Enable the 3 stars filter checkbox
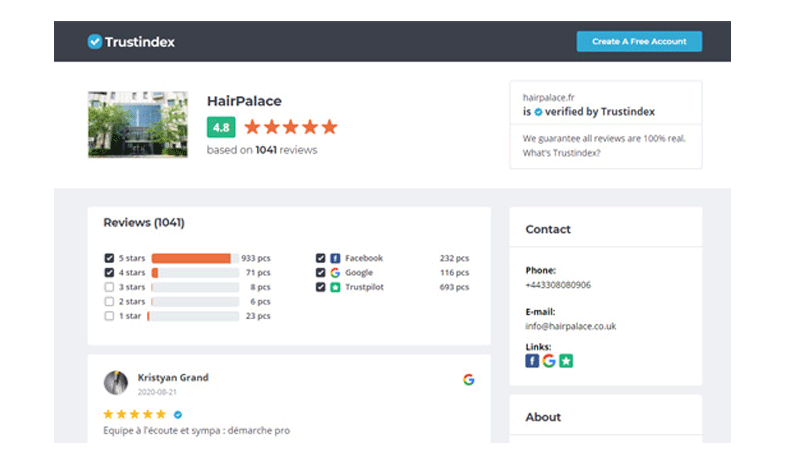This screenshot has height=474, width=785. tap(109, 287)
